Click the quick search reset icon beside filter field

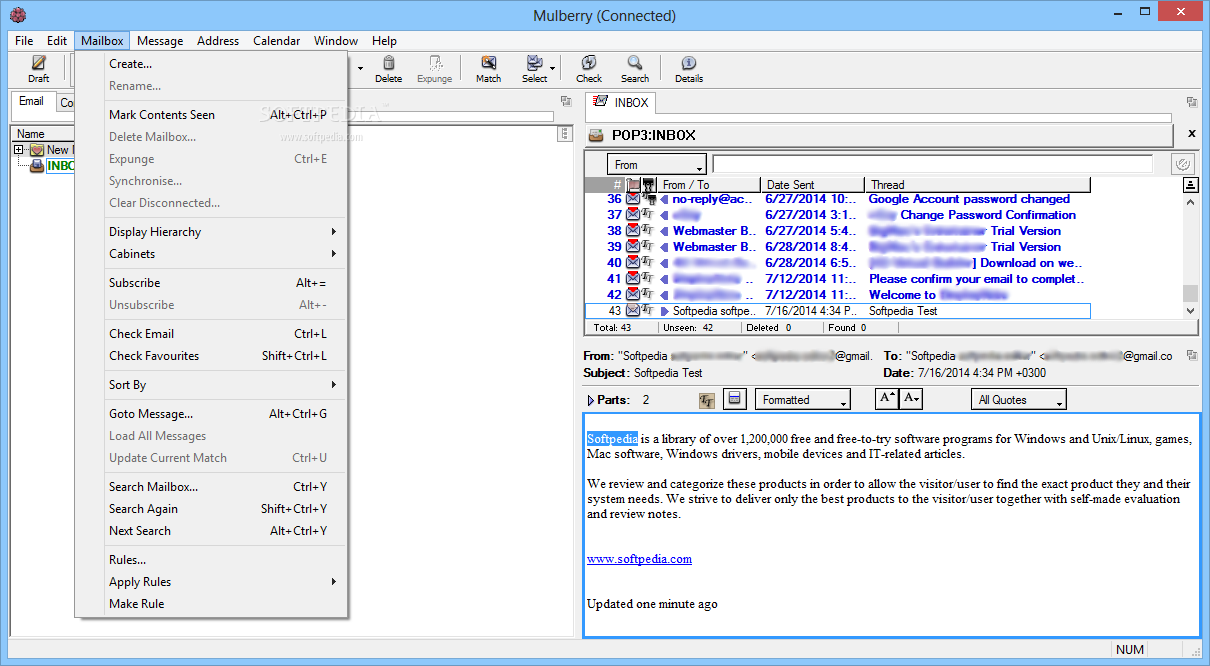[x=1182, y=164]
